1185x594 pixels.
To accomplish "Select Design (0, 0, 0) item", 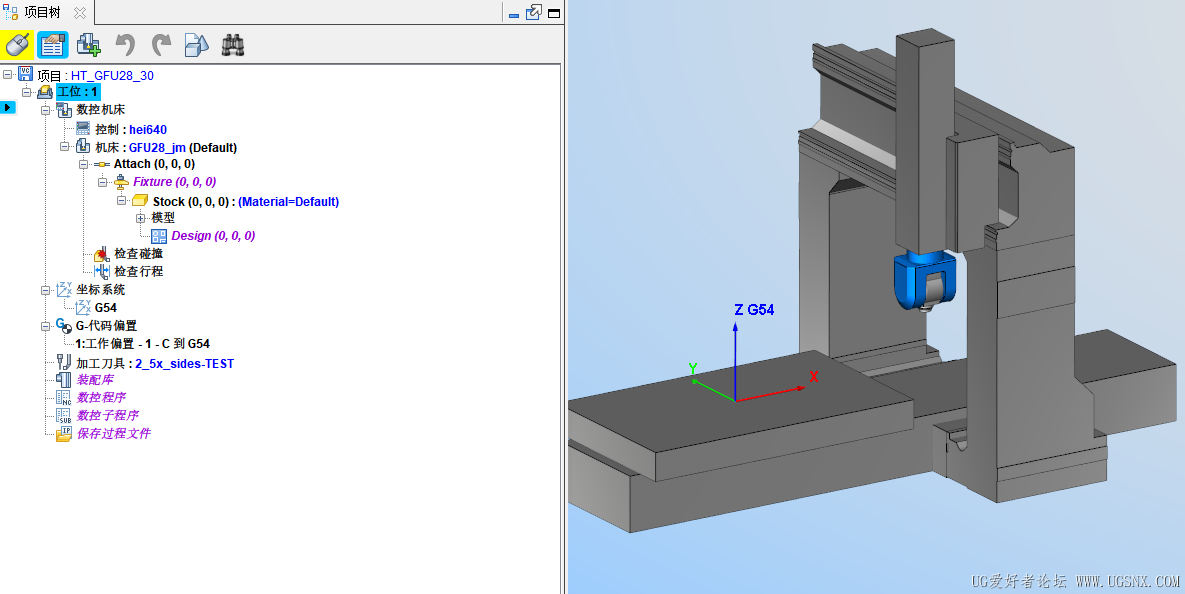I will pyautogui.click(x=213, y=236).
